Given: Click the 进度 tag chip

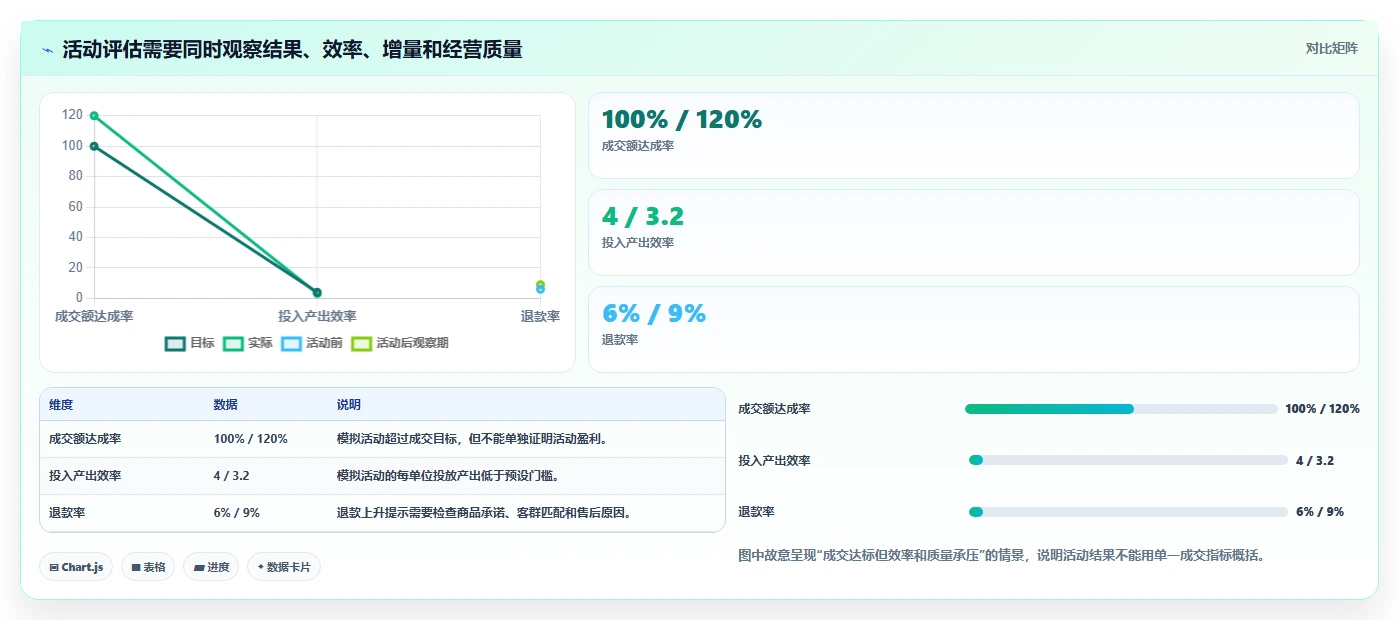Looking at the screenshot, I should (x=211, y=567).
